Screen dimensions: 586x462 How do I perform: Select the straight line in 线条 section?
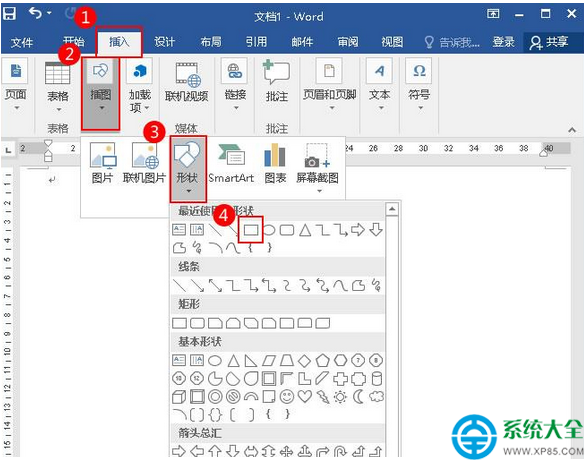(x=179, y=285)
